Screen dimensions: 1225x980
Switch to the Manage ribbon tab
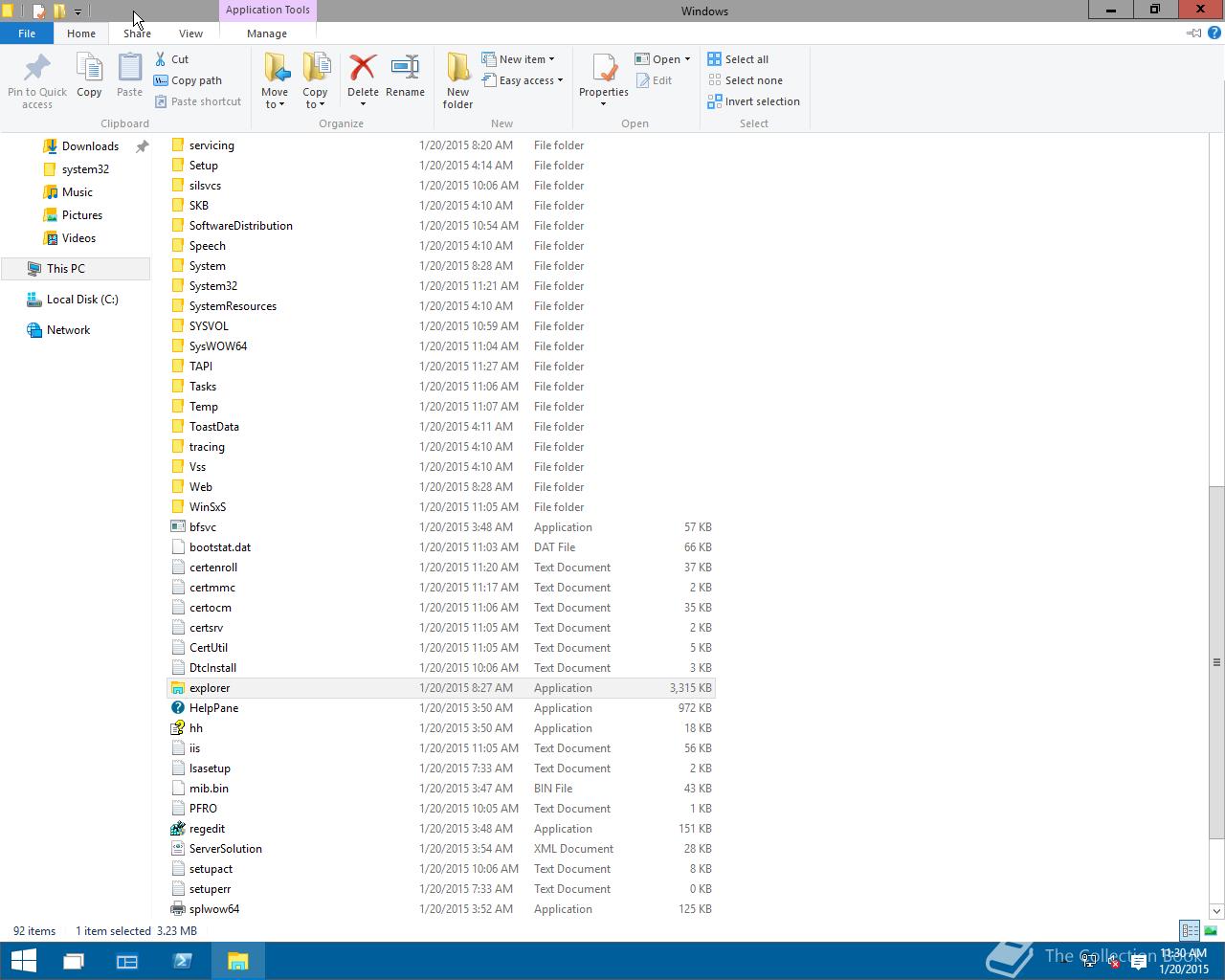pos(267,33)
